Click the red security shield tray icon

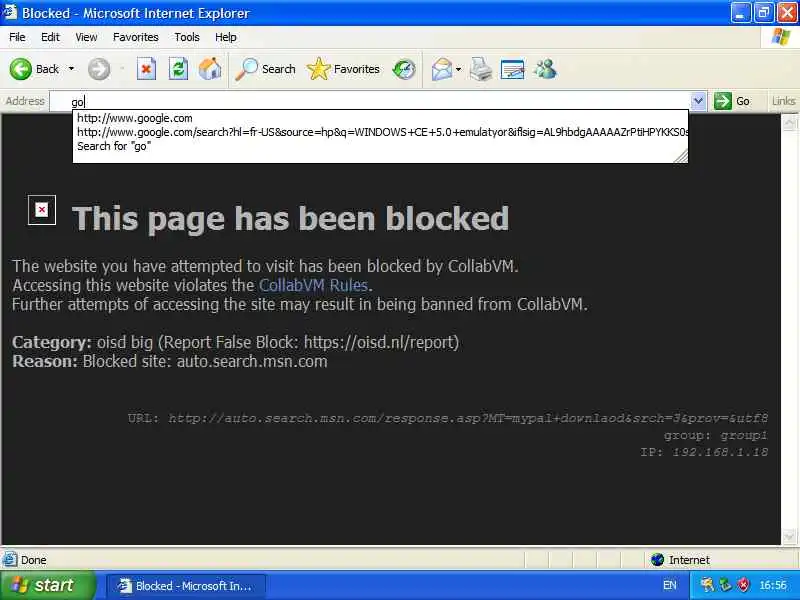(x=743, y=585)
